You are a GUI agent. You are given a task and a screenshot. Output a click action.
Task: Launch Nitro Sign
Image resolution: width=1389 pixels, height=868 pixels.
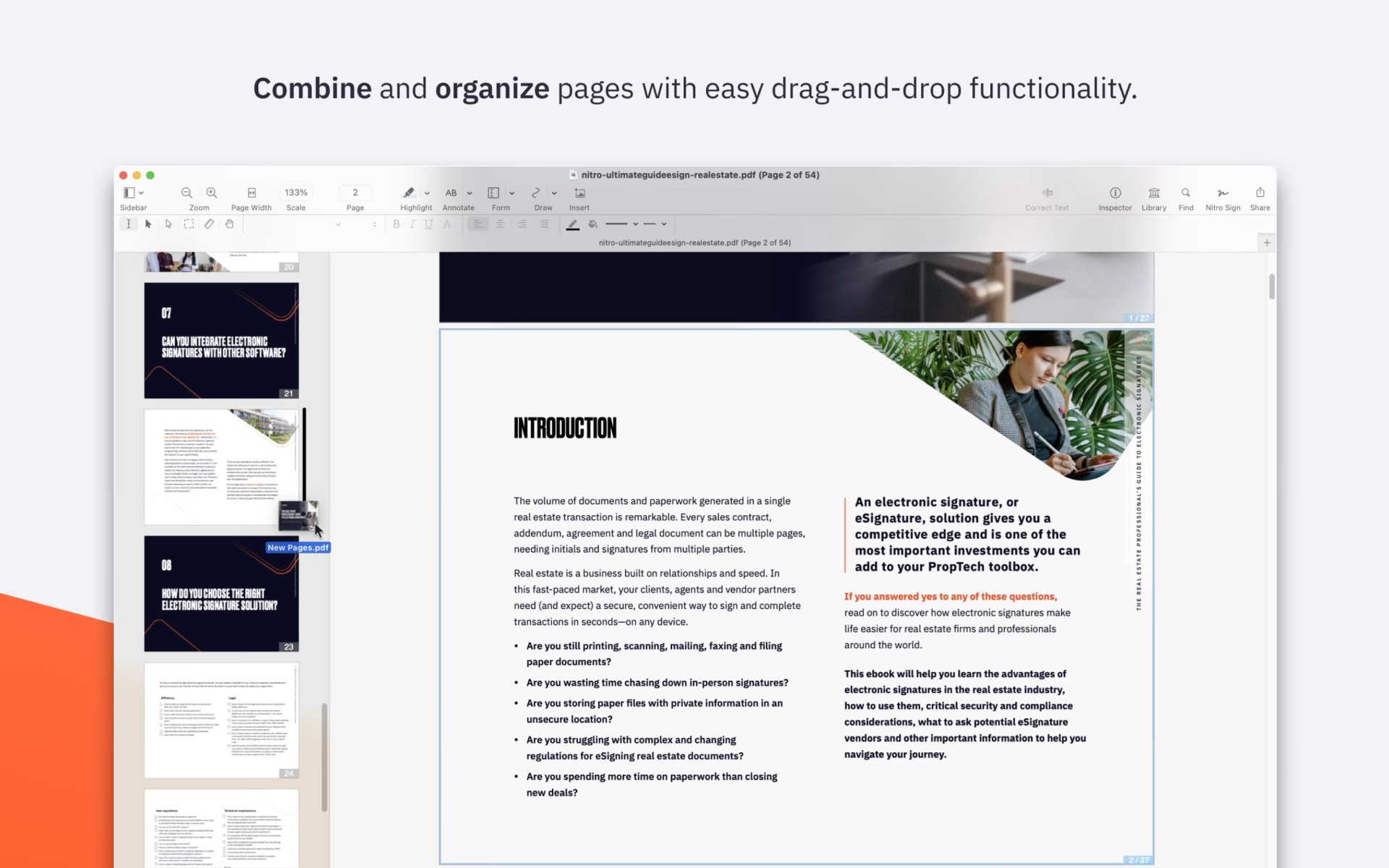tap(1223, 193)
